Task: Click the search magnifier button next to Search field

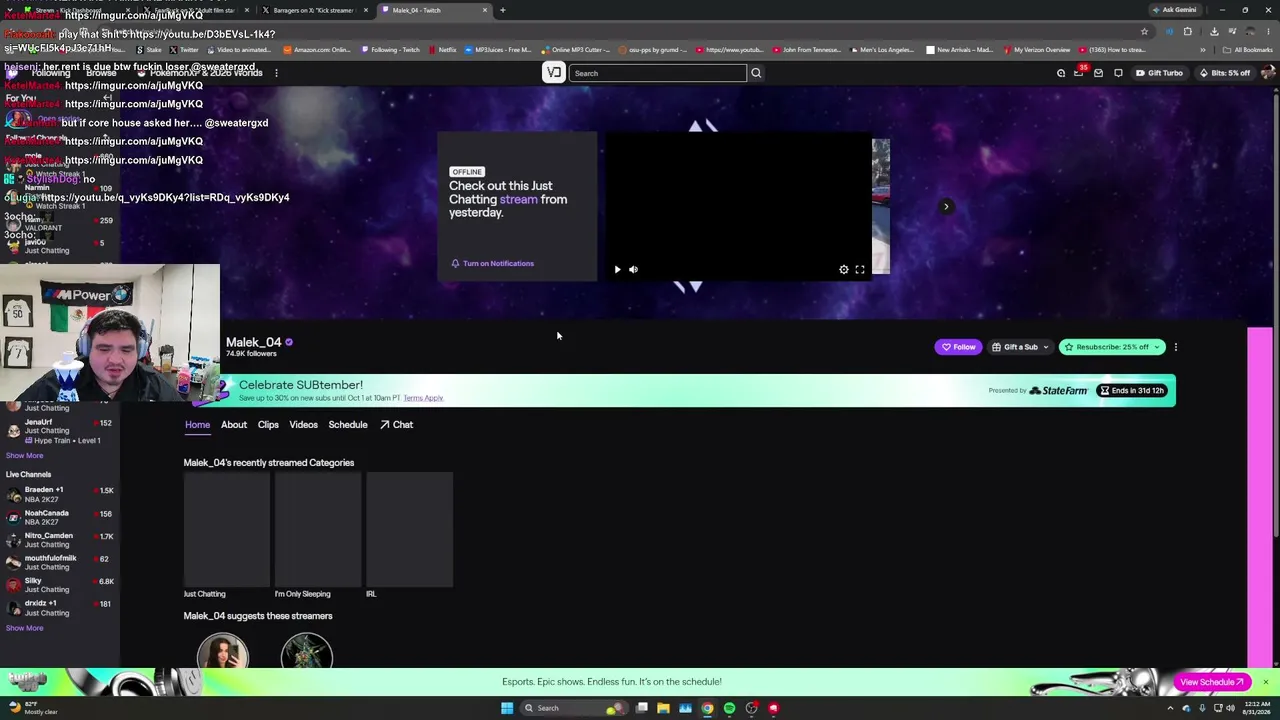Action: coord(756,73)
